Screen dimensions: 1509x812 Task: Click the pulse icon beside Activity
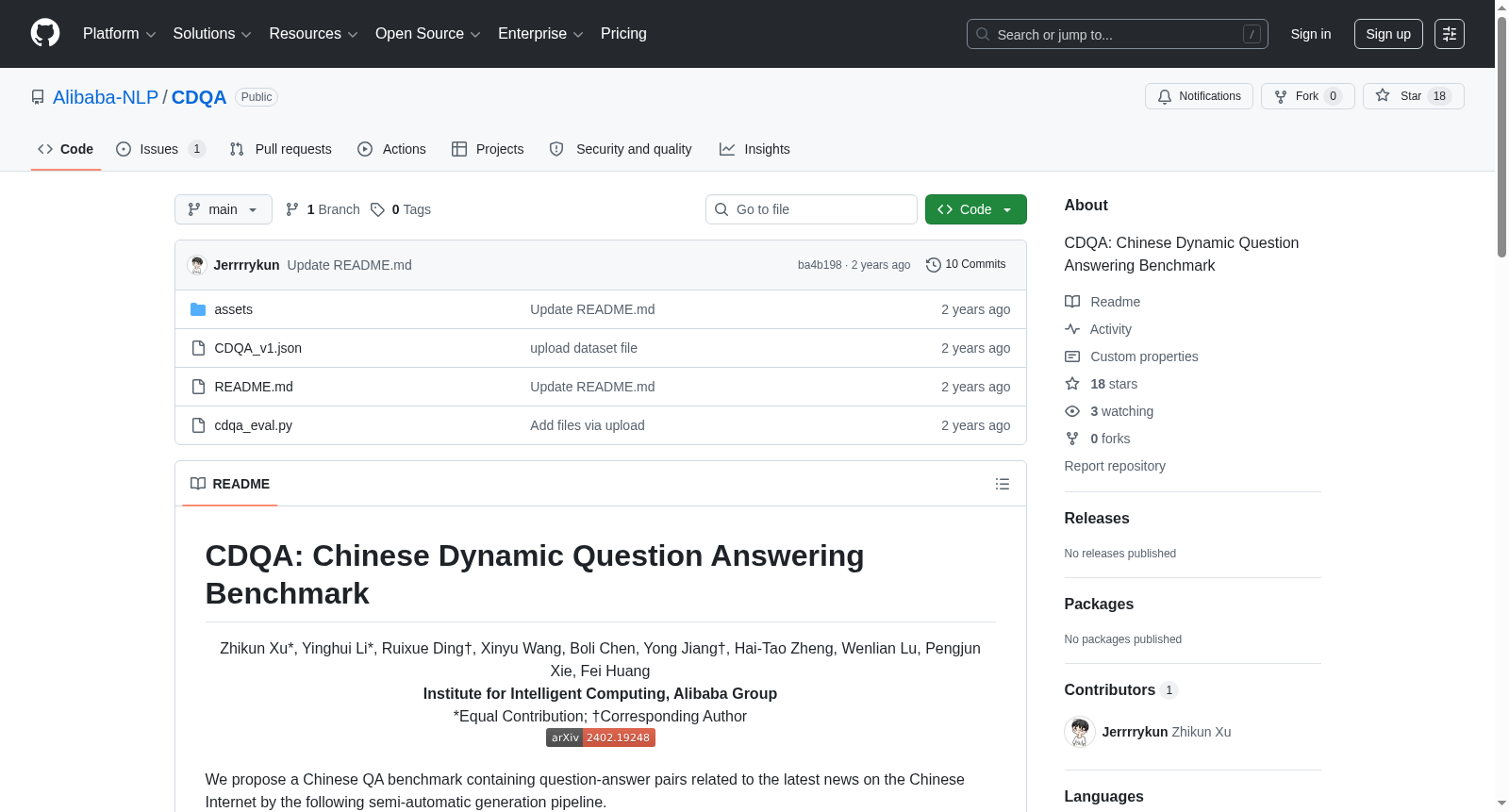coord(1072,329)
